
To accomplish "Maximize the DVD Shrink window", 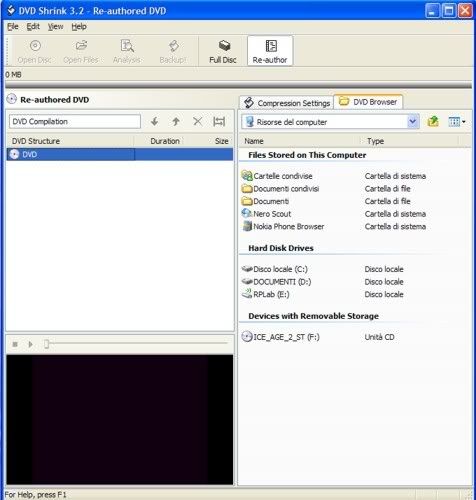I will tap(449, 11).
